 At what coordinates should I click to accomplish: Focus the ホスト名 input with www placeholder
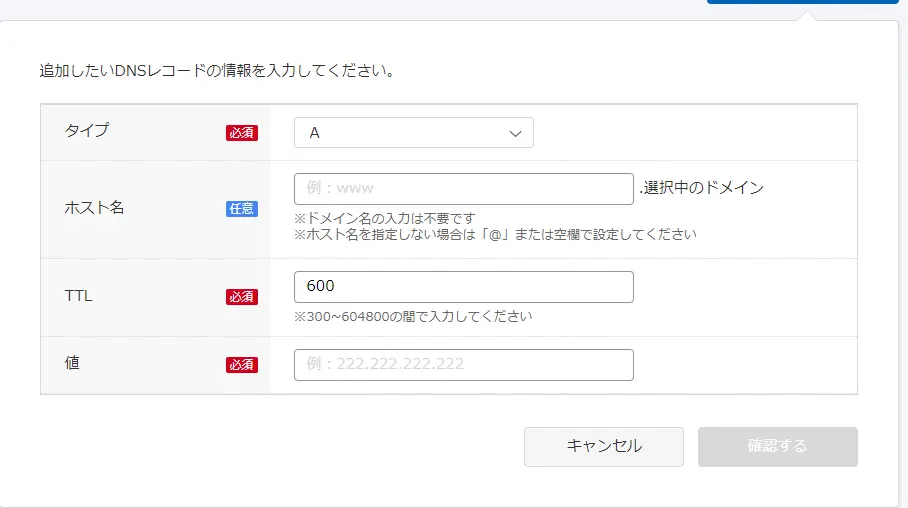463,188
